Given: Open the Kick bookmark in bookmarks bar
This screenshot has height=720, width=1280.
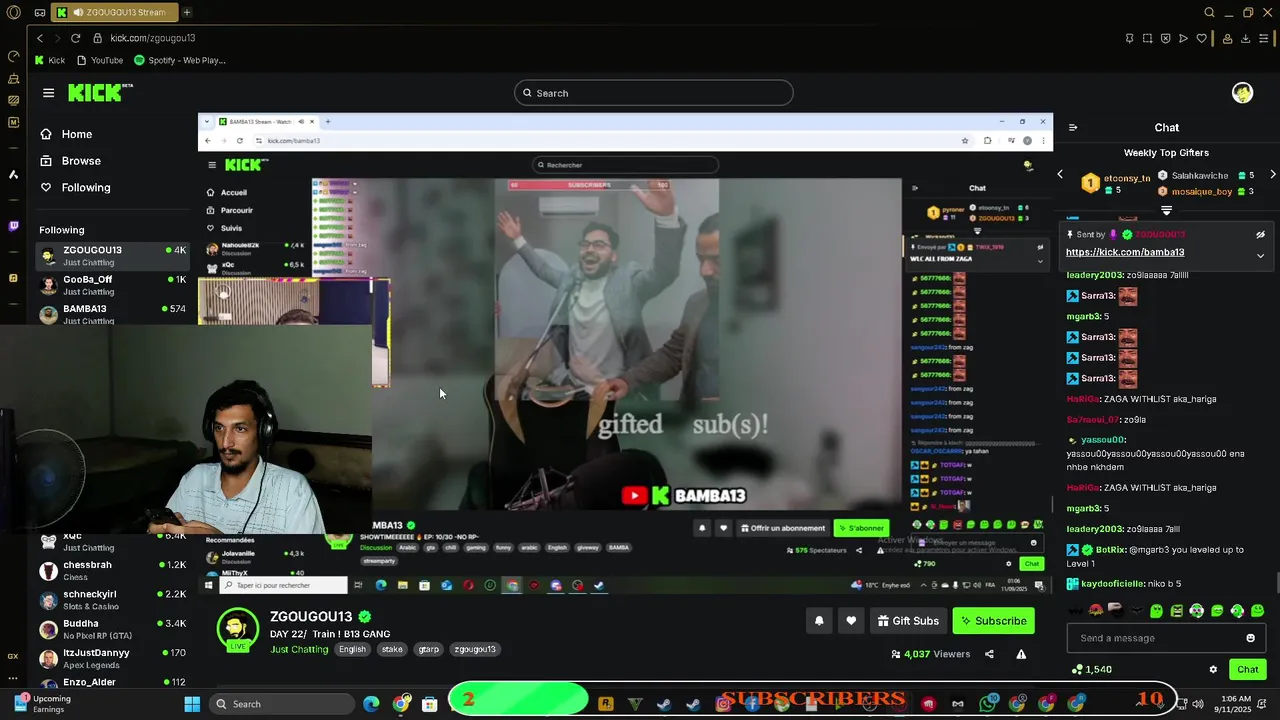Looking at the screenshot, I should [50, 60].
